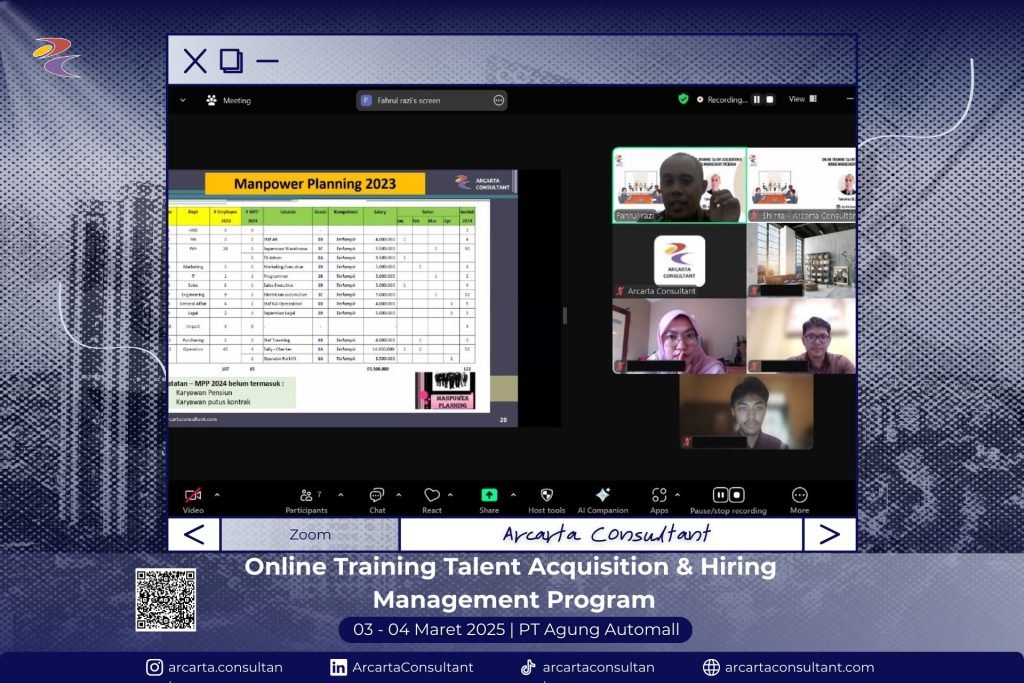Image resolution: width=1024 pixels, height=683 pixels.
Task: Open the More options menu
Action: click(799, 495)
